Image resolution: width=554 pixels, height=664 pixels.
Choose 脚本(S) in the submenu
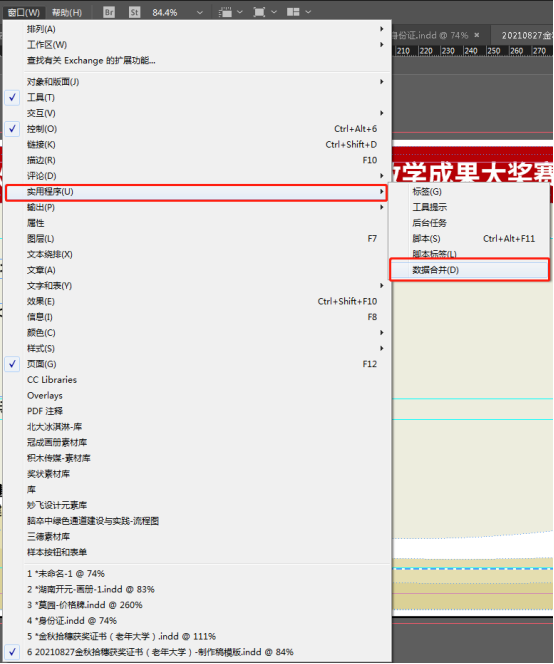pos(470,238)
